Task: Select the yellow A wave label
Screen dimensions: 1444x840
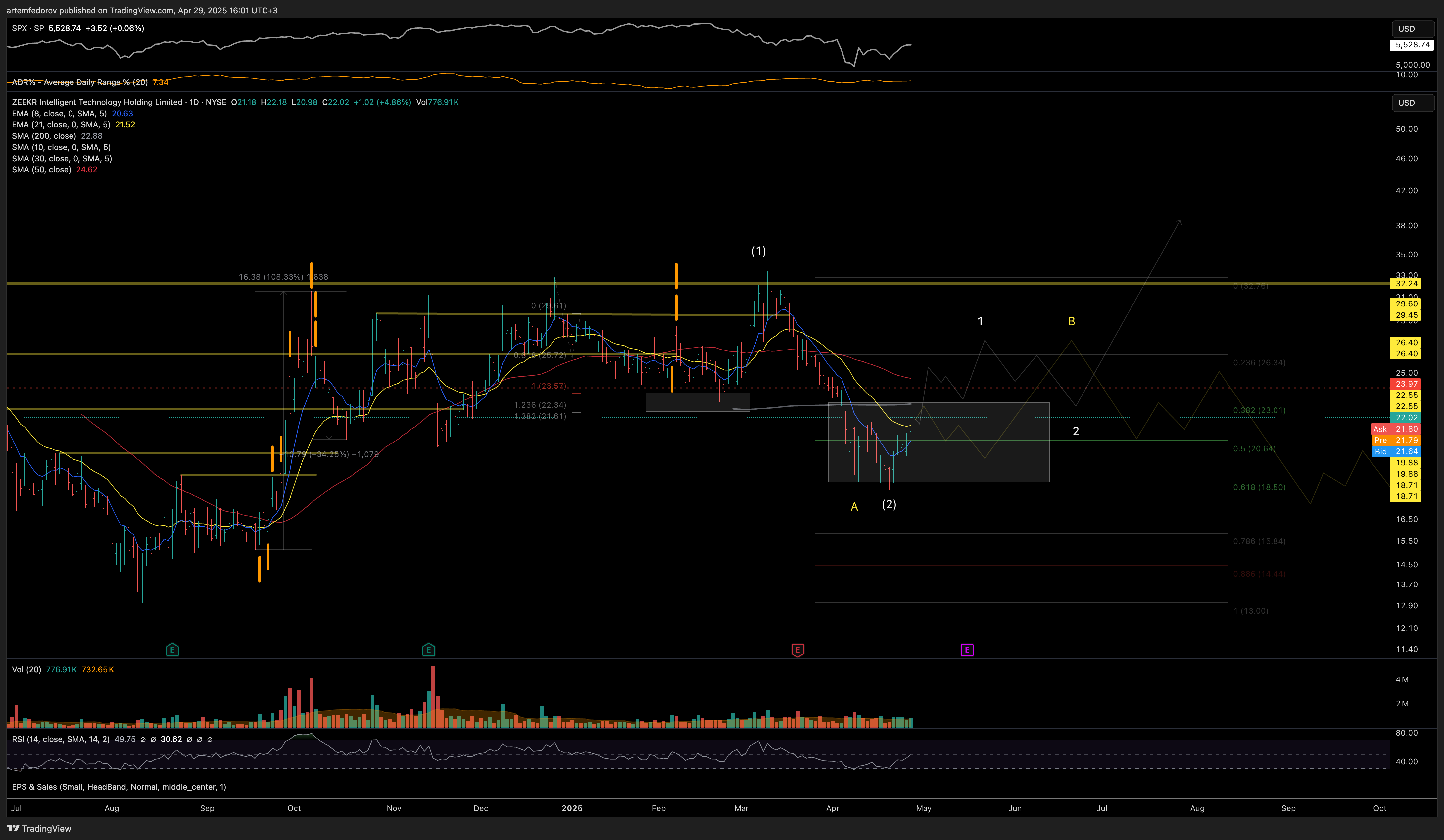Action: click(854, 506)
